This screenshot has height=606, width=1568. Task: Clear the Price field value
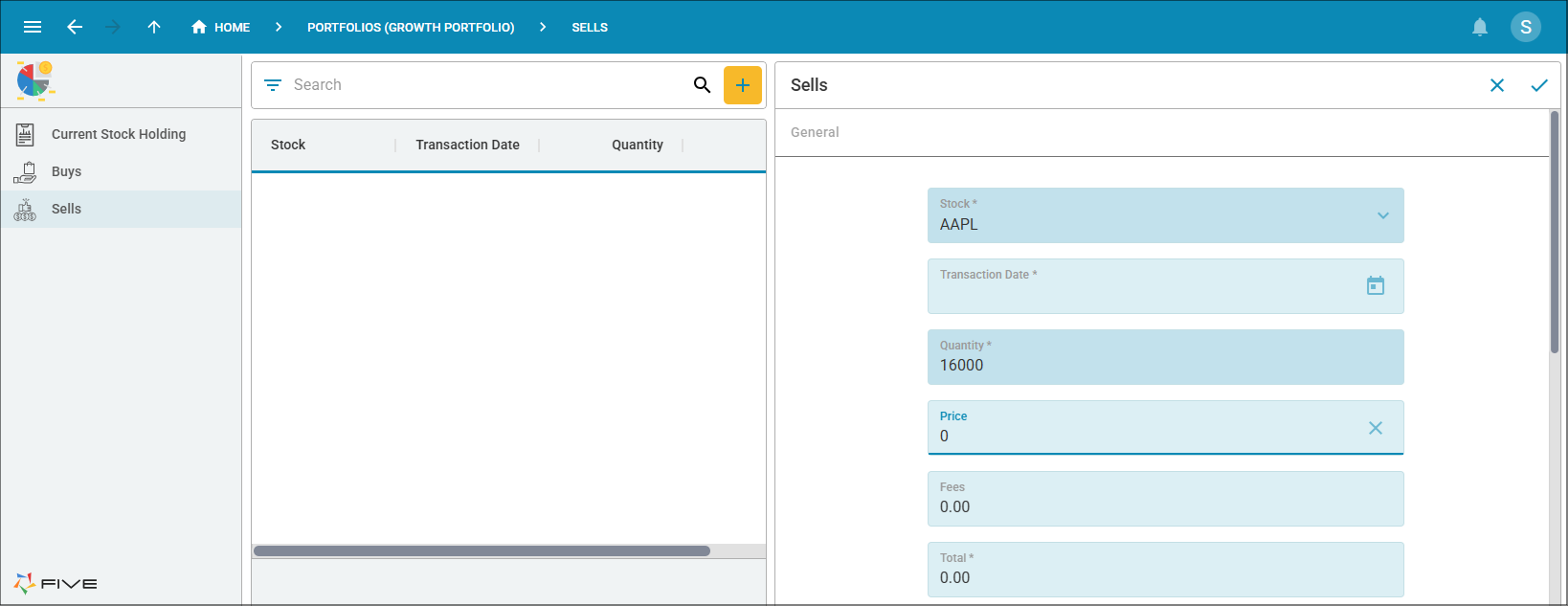click(x=1375, y=428)
